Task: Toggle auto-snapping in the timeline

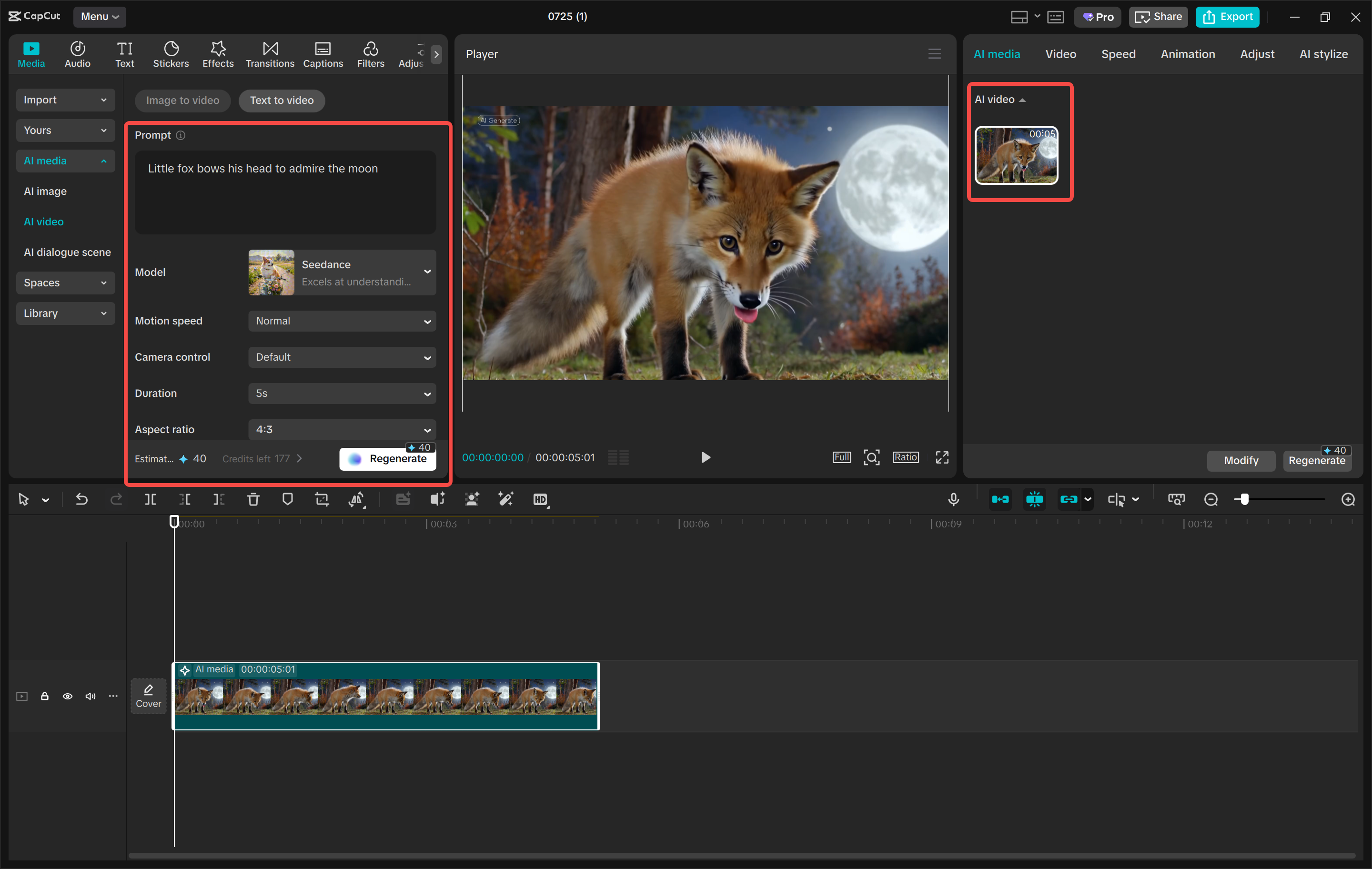Action: (x=1034, y=499)
